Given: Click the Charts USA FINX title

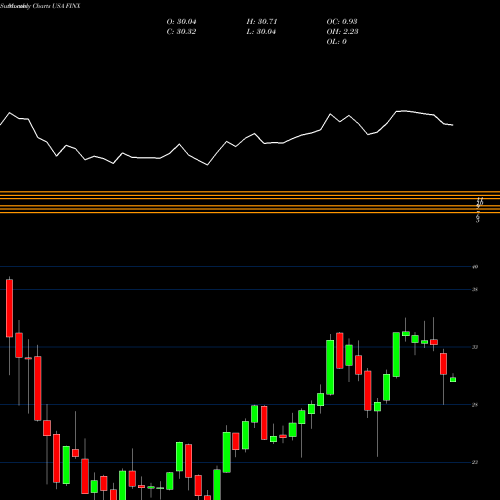Looking at the screenshot, I should point(57,6).
